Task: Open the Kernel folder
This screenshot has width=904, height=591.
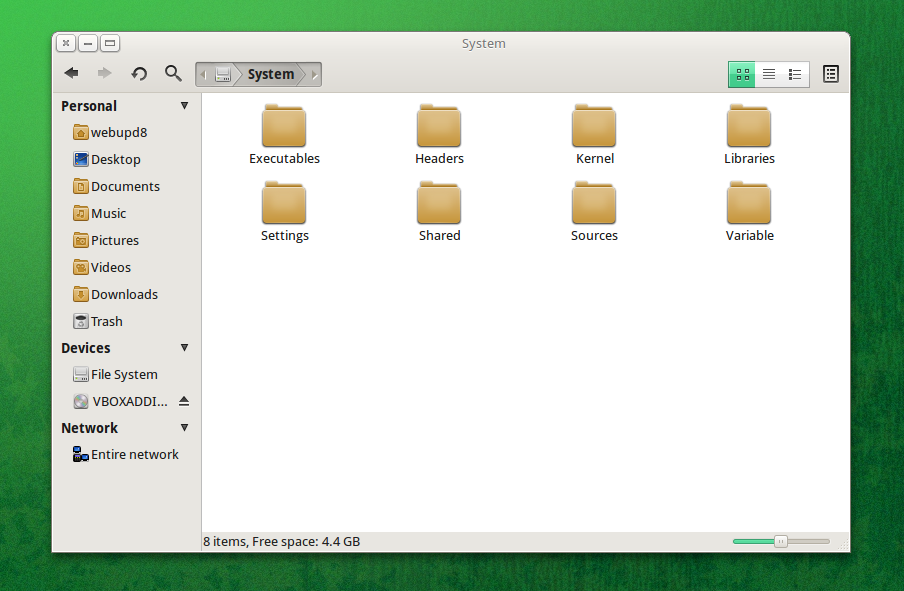Action: 594,135
